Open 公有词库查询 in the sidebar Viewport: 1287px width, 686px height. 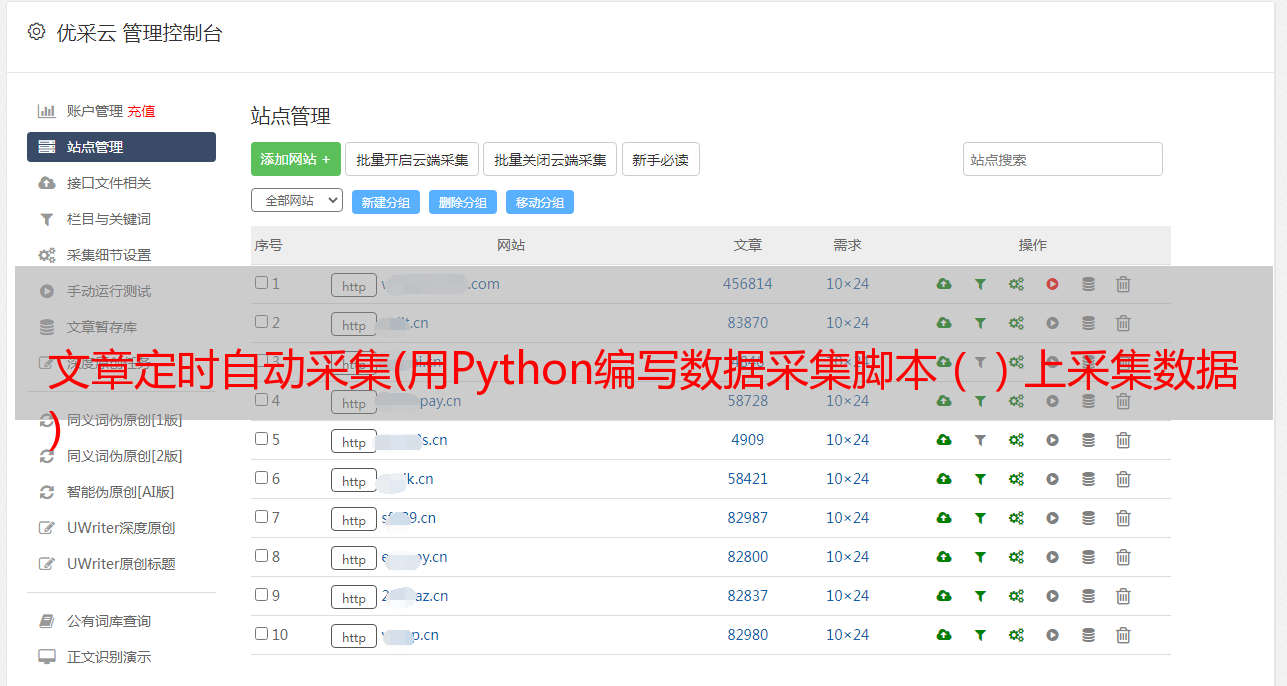(109, 621)
